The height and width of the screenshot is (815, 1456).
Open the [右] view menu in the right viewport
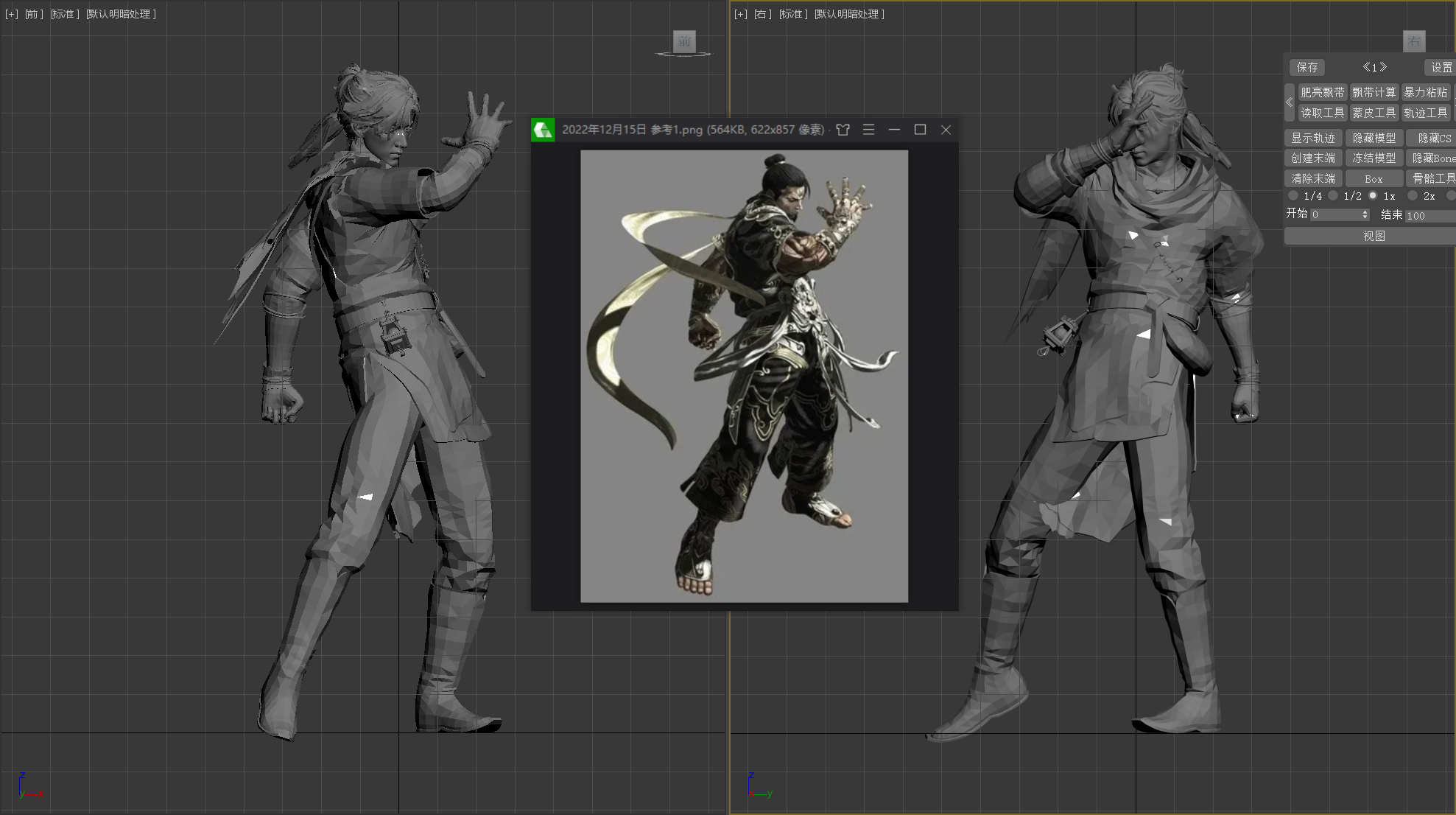[x=763, y=14]
